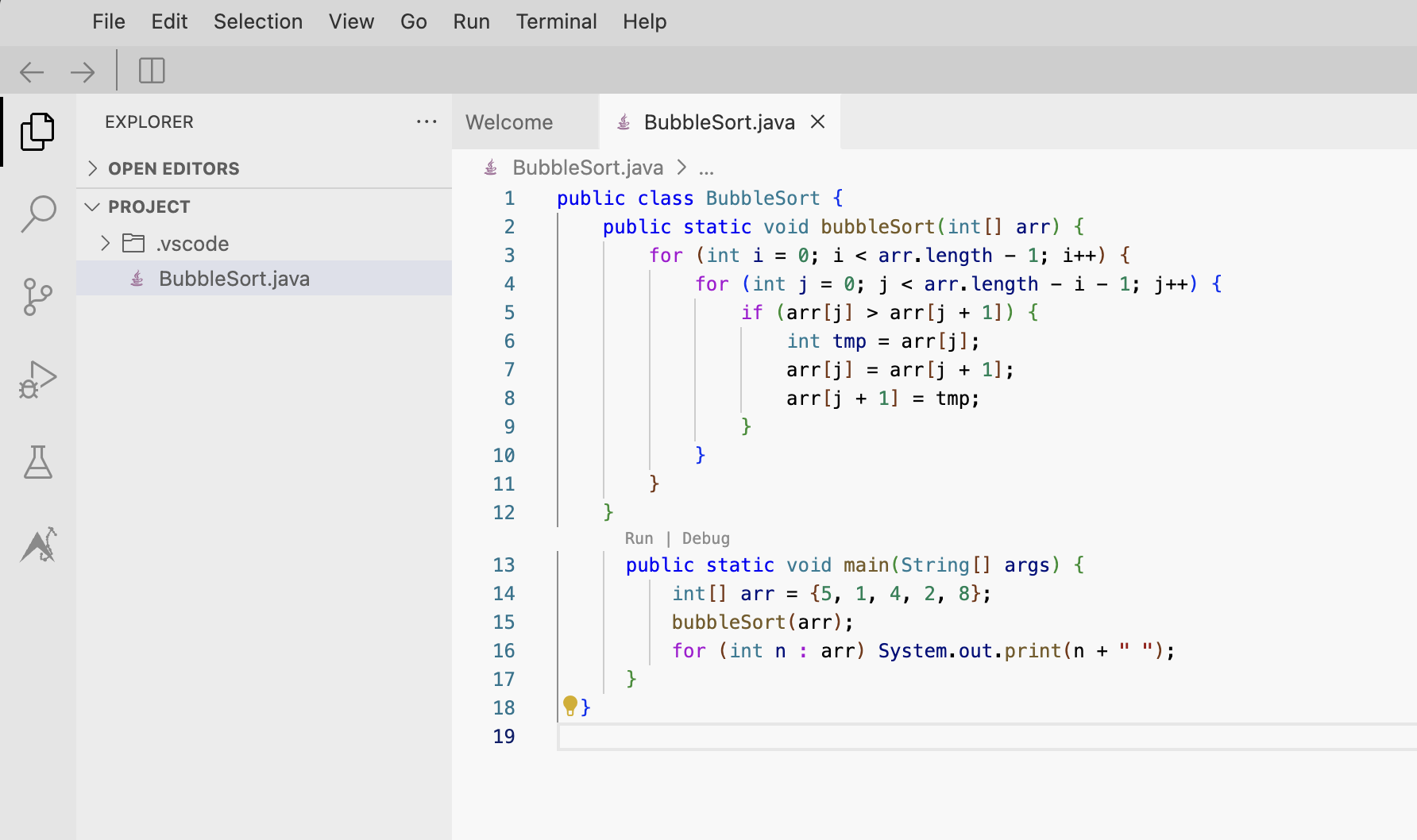Click breadcrumb chevron after BubbleSort.java
Image resolution: width=1417 pixels, height=840 pixels.
point(681,167)
